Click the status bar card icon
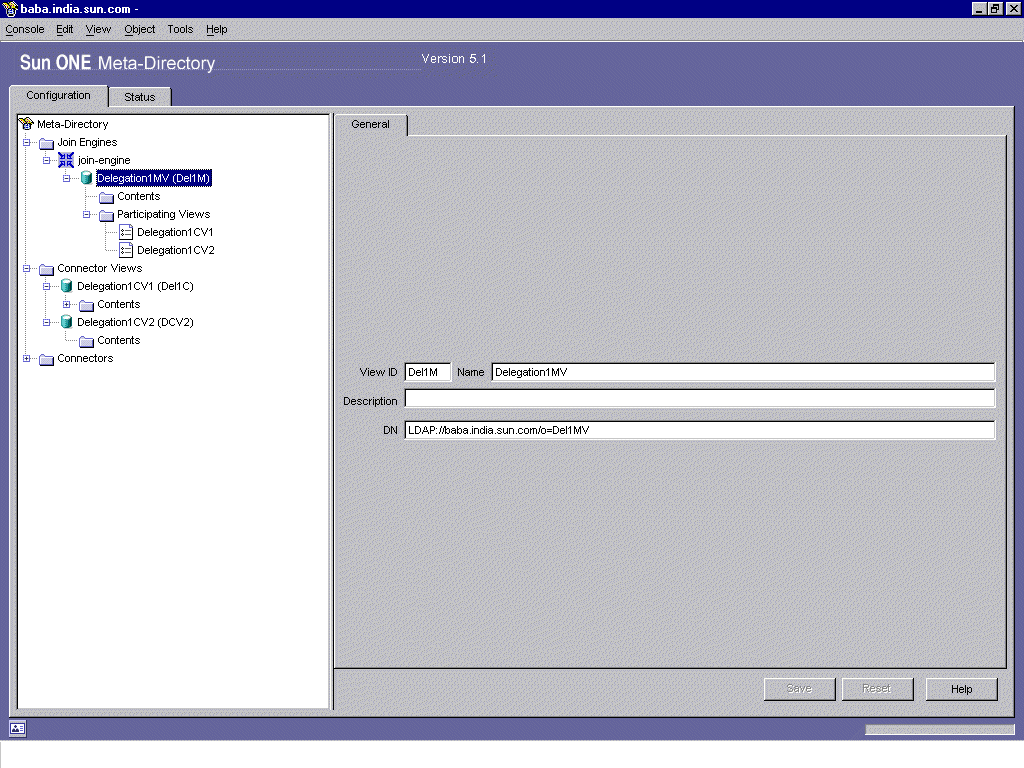1024x768 pixels. [x=18, y=728]
